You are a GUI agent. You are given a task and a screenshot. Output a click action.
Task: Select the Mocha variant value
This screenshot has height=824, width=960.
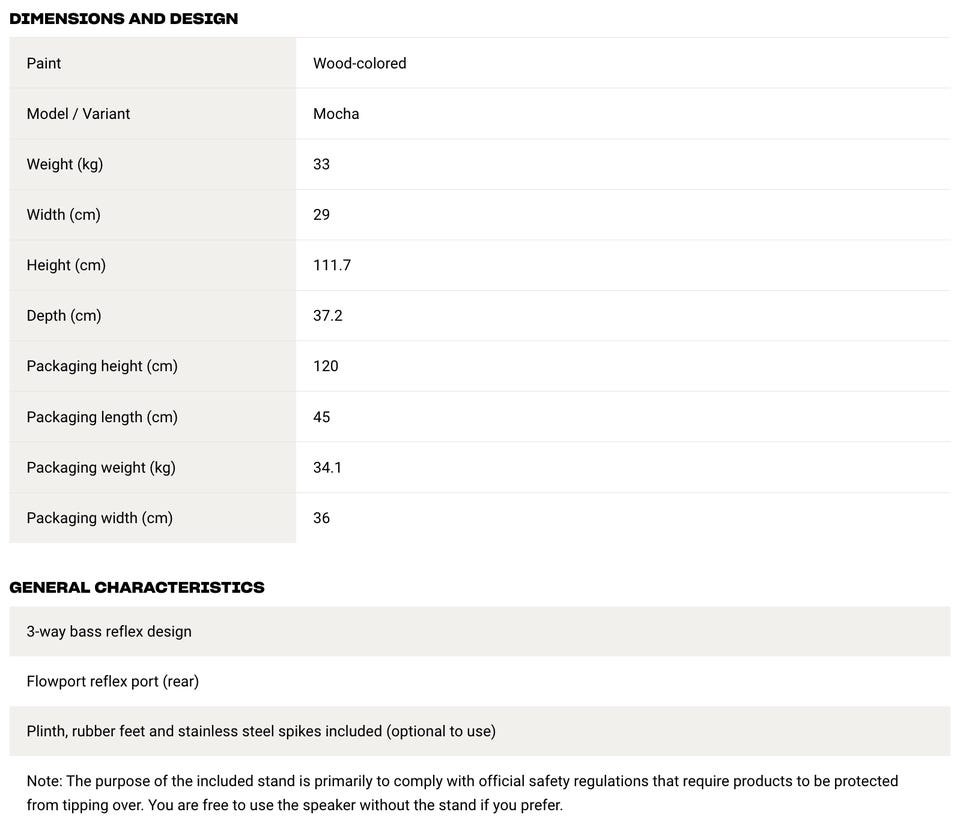(x=336, y=114)
